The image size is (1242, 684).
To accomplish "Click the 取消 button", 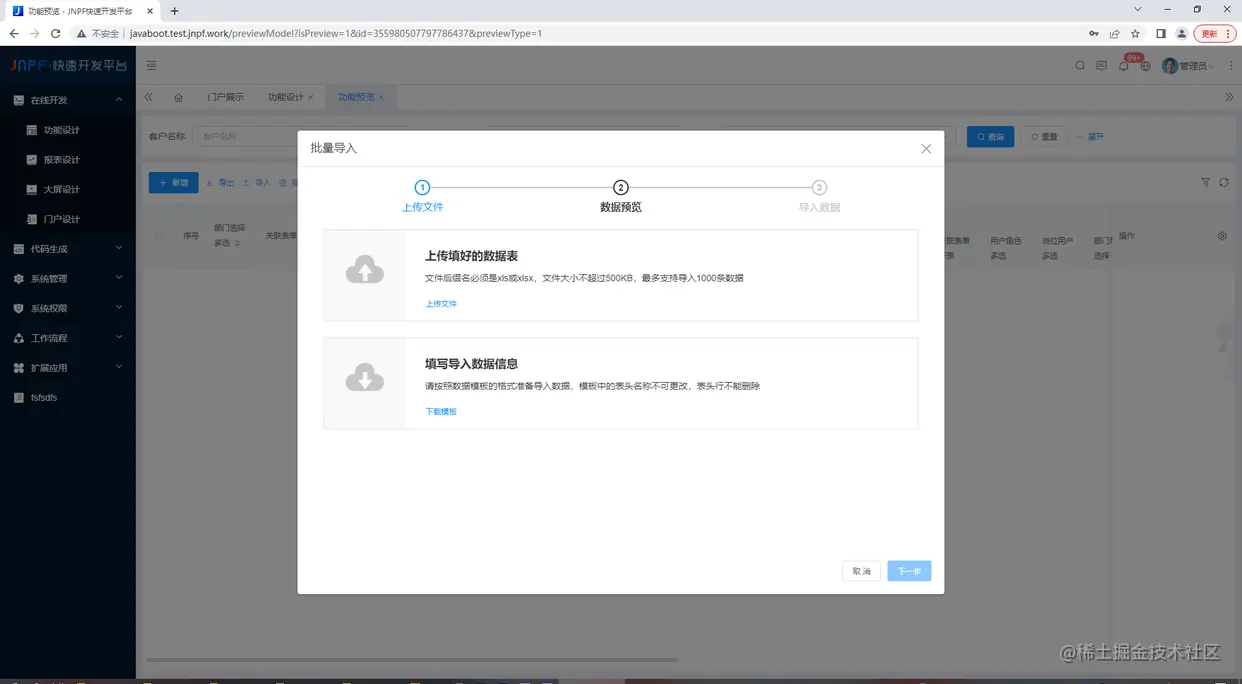I will (861, 571).
